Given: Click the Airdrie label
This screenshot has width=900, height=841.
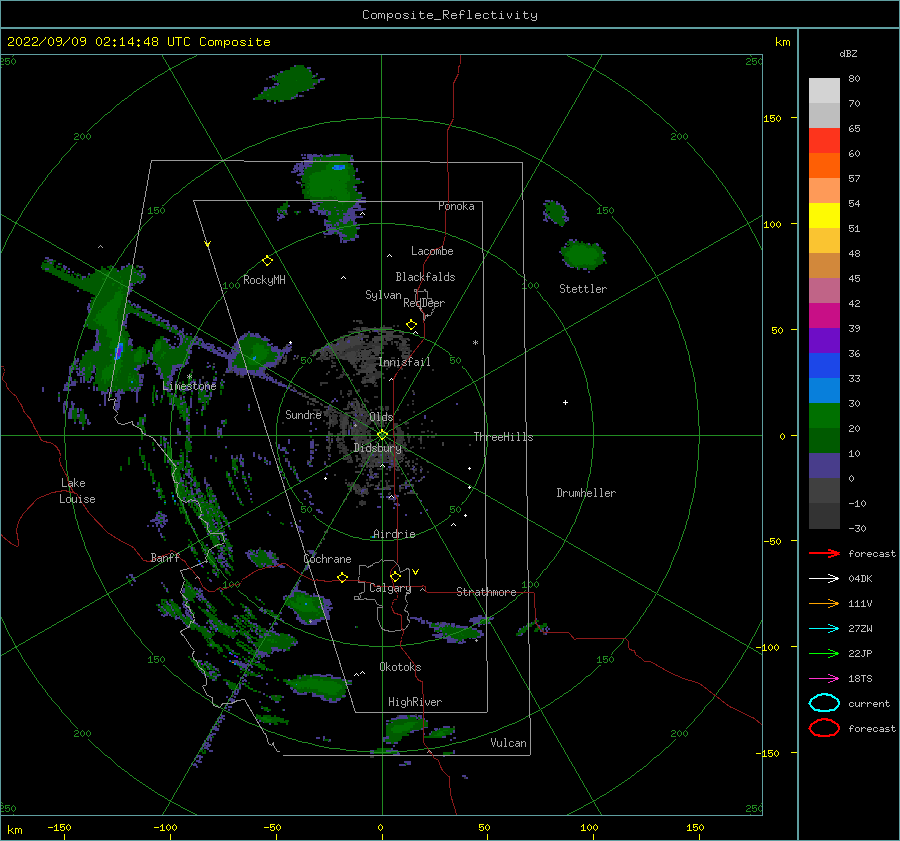Looking at the screenshot, I should pyautogui.click(x=394, y=534).
